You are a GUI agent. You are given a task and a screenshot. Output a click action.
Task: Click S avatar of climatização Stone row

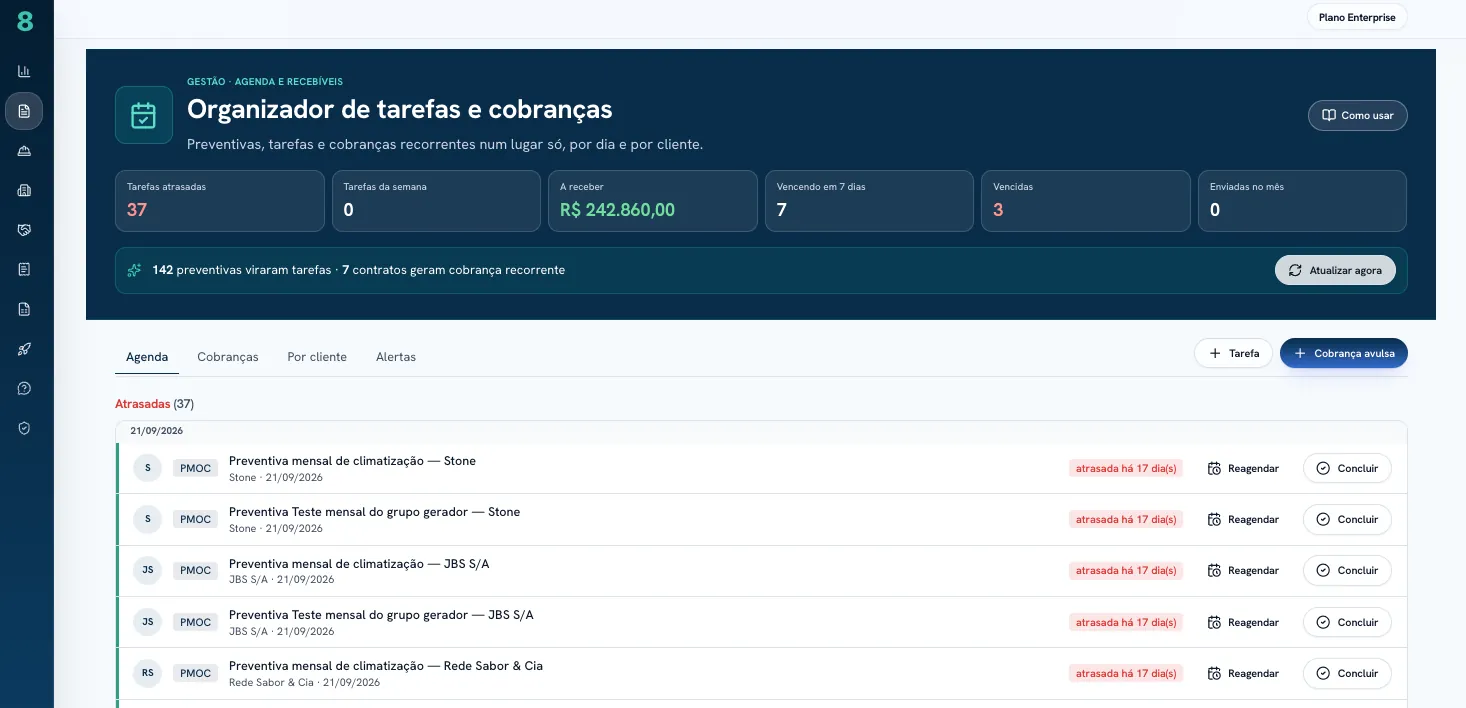click(x=147, y=468)
